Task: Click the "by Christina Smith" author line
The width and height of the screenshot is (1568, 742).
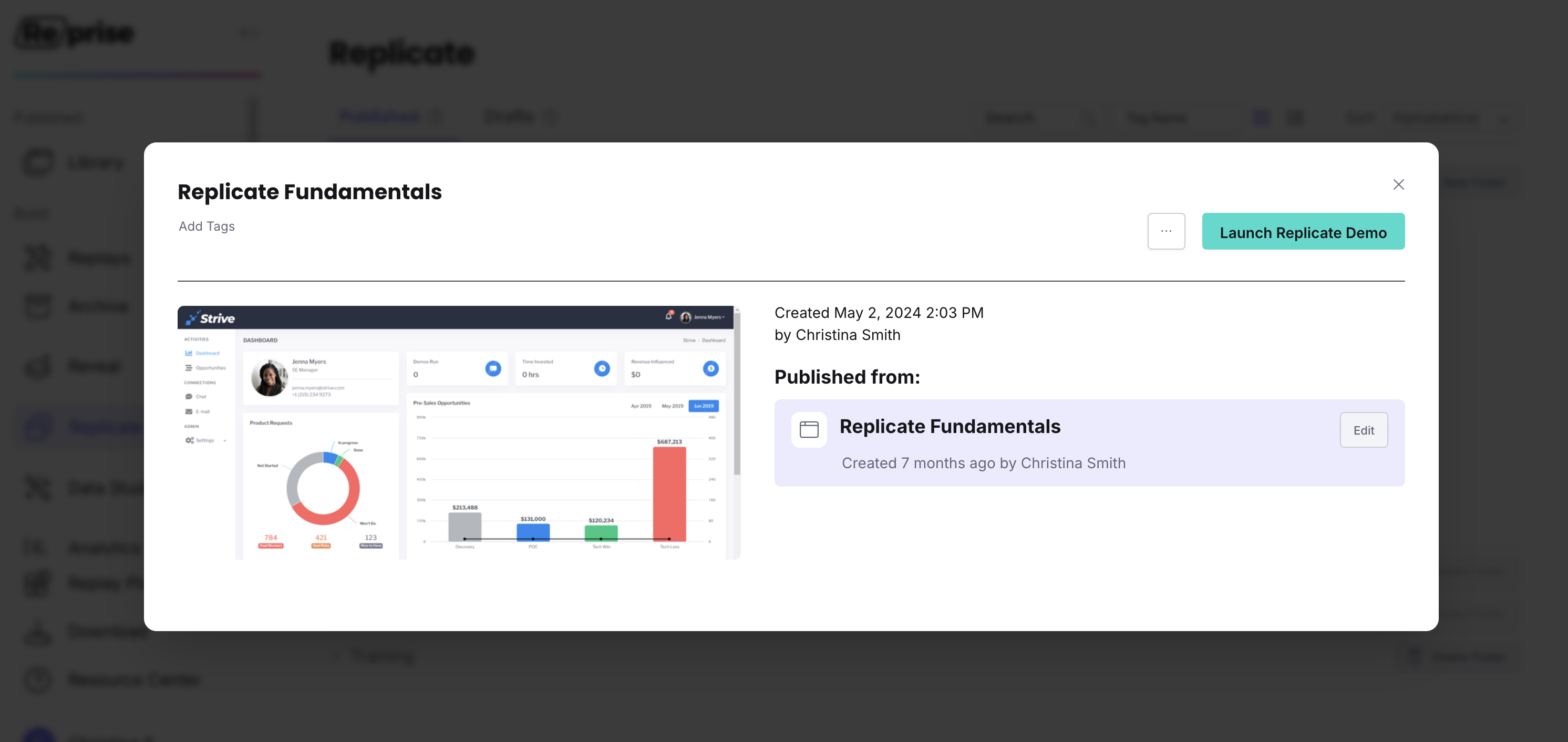Action: coord(837,335)
